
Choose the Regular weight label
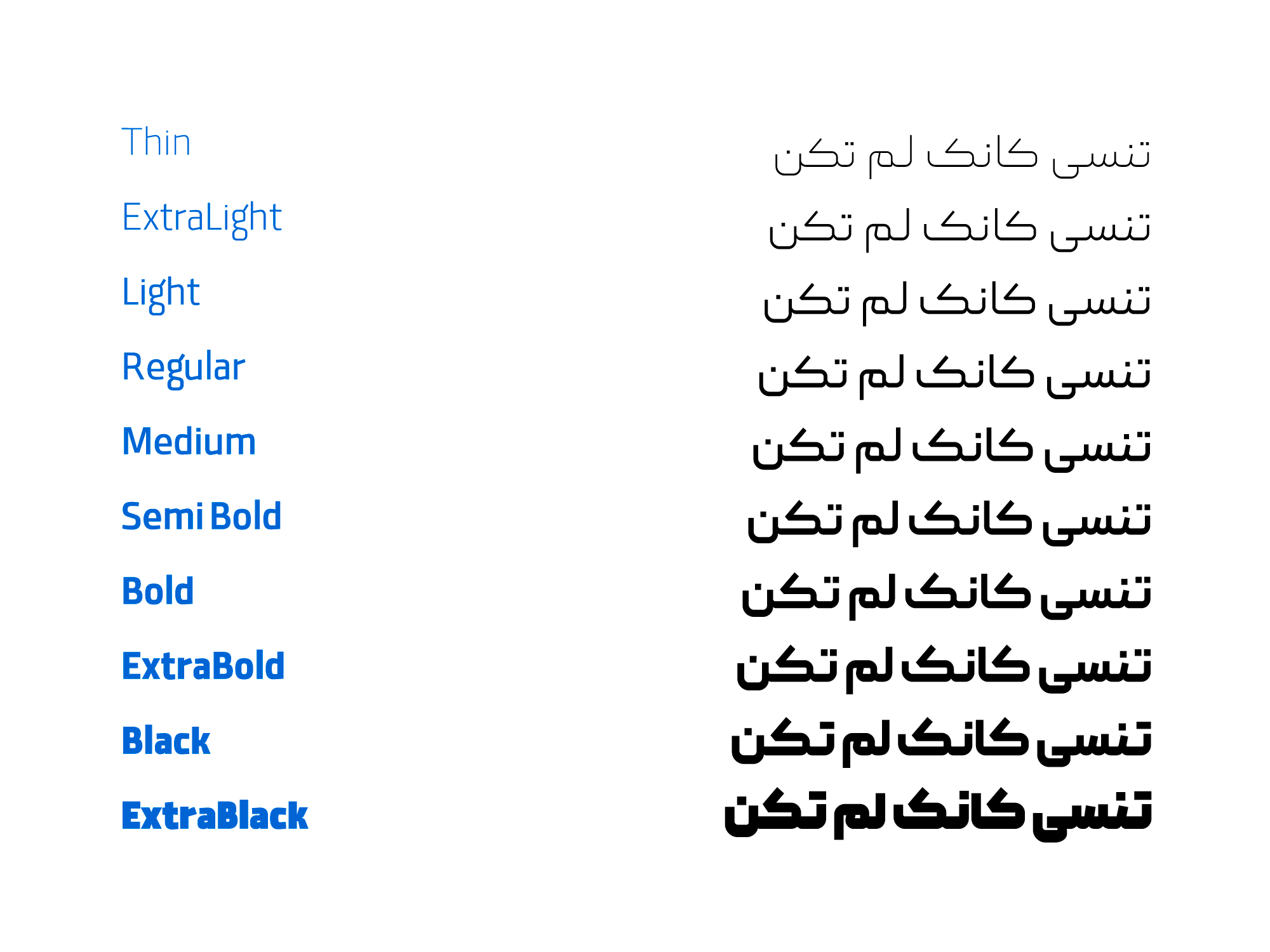coord(184,369)
